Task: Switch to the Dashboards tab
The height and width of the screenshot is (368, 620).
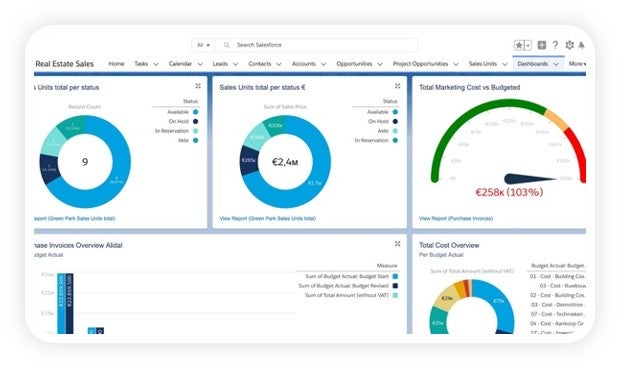Action: tap(533, 64)
